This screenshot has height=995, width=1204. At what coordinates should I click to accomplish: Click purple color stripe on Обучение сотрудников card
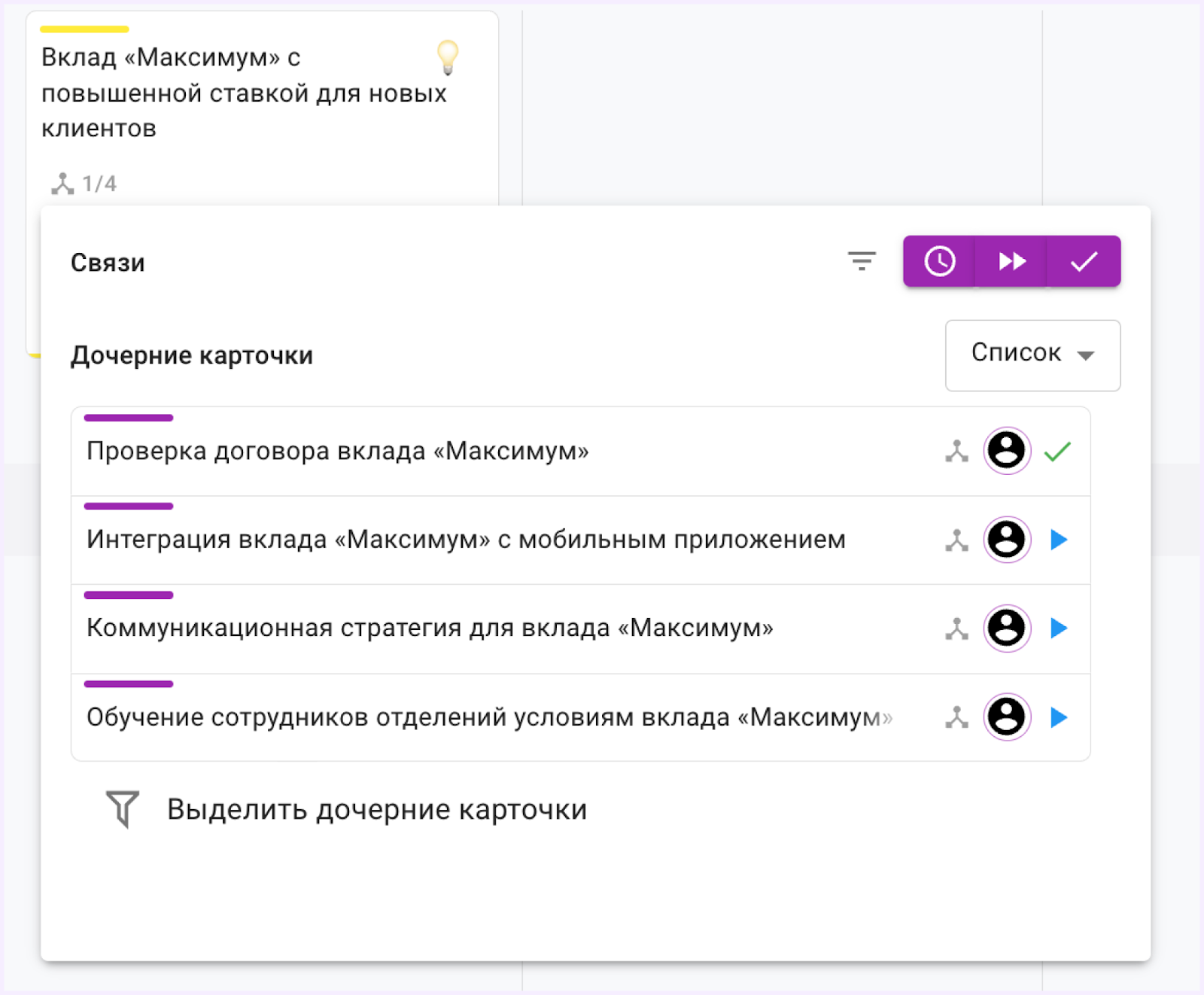(129, 684)
